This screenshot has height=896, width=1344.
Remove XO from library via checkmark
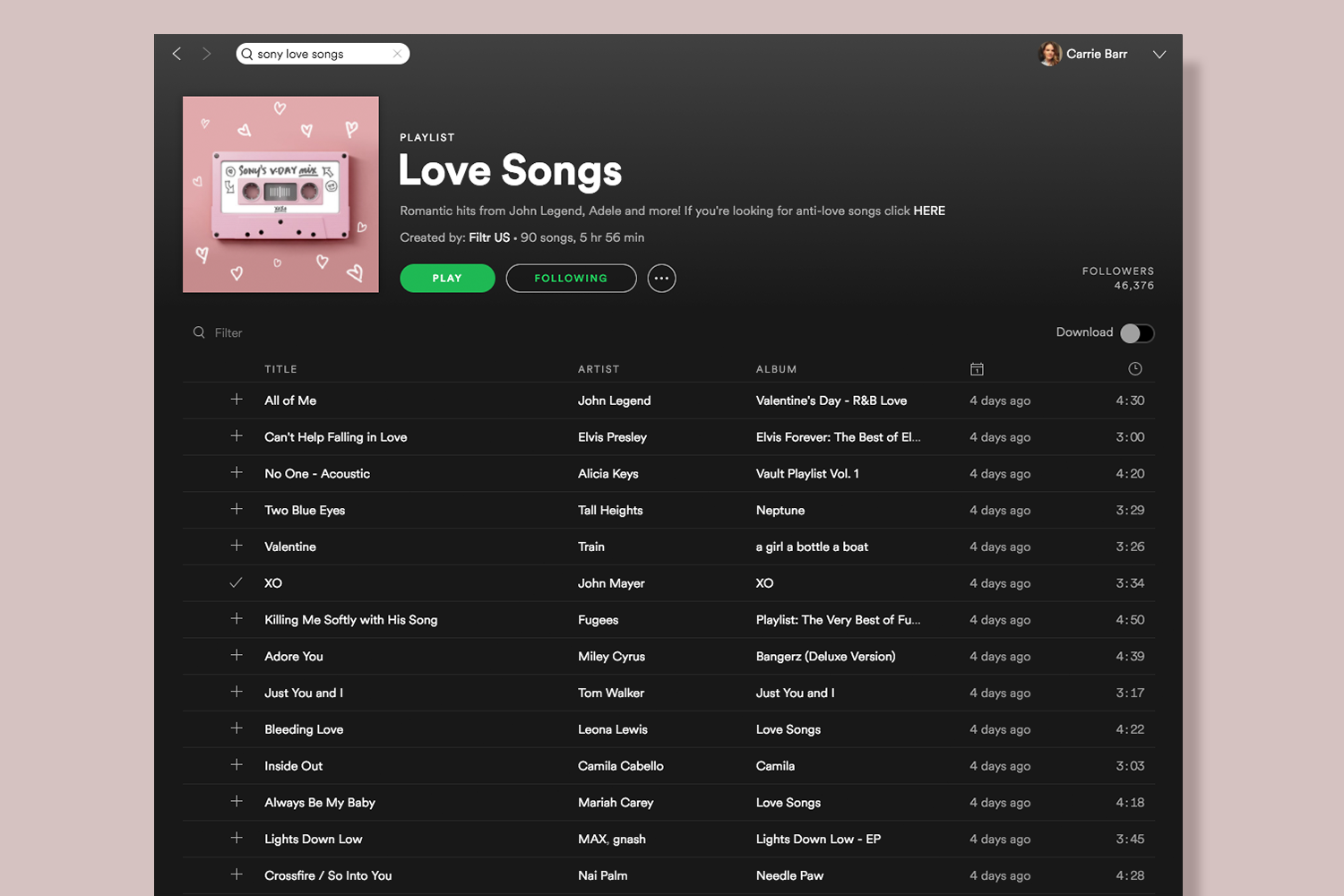pos(237,582)
